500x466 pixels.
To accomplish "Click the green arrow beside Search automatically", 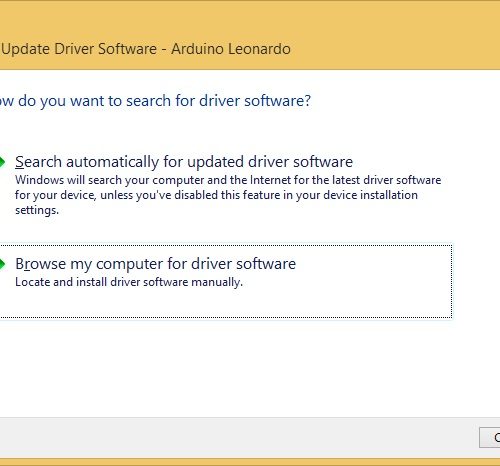I will [2, 162].
